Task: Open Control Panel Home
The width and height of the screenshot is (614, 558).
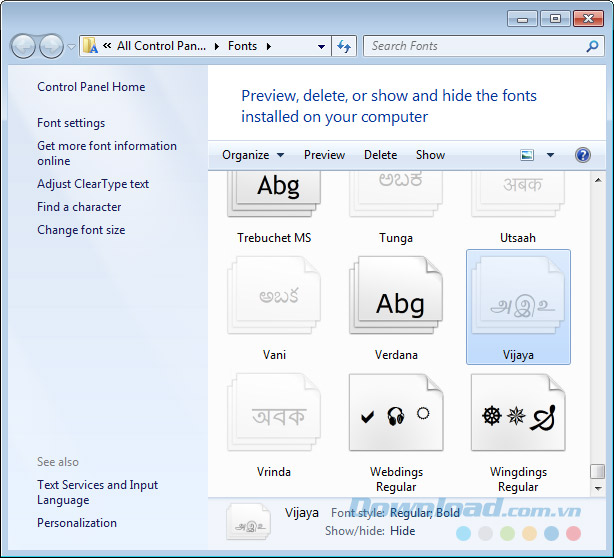Action: (91, 87)
